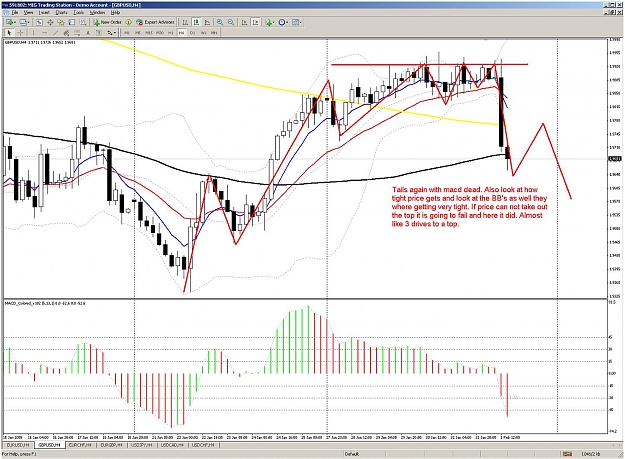The height and width of the screenshot is (459, 625).
Task: Open the Profiles toolbar icon
Action: click(x=23, y=22)
